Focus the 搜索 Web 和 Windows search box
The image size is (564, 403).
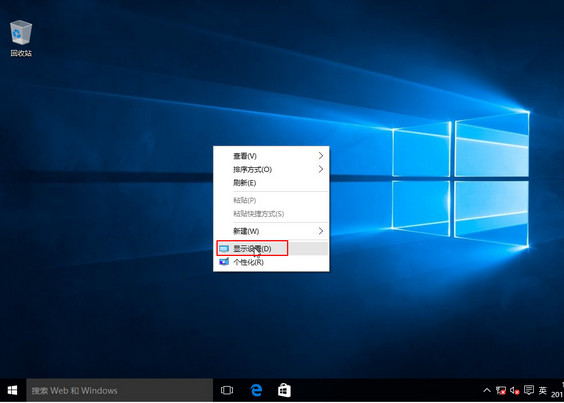point(119,390)
